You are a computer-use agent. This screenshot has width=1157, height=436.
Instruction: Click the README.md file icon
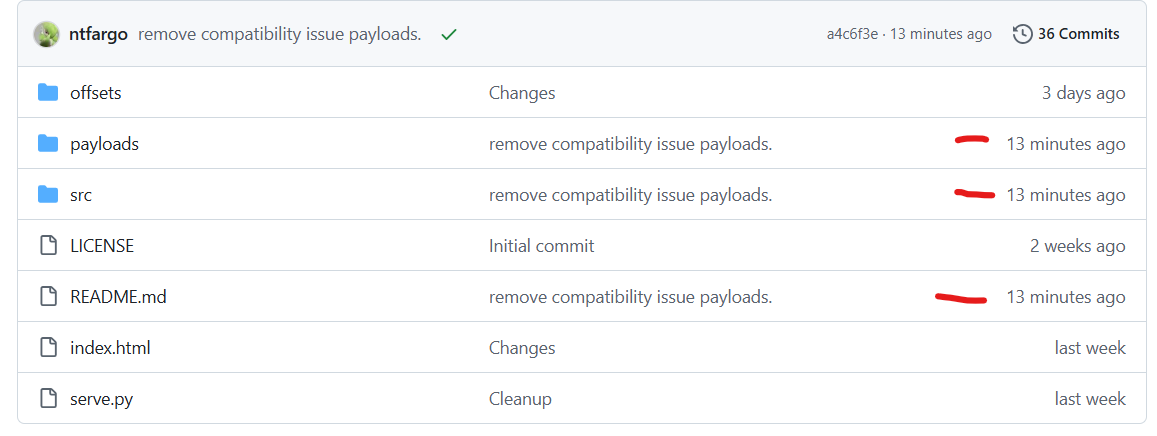[48, 297]
